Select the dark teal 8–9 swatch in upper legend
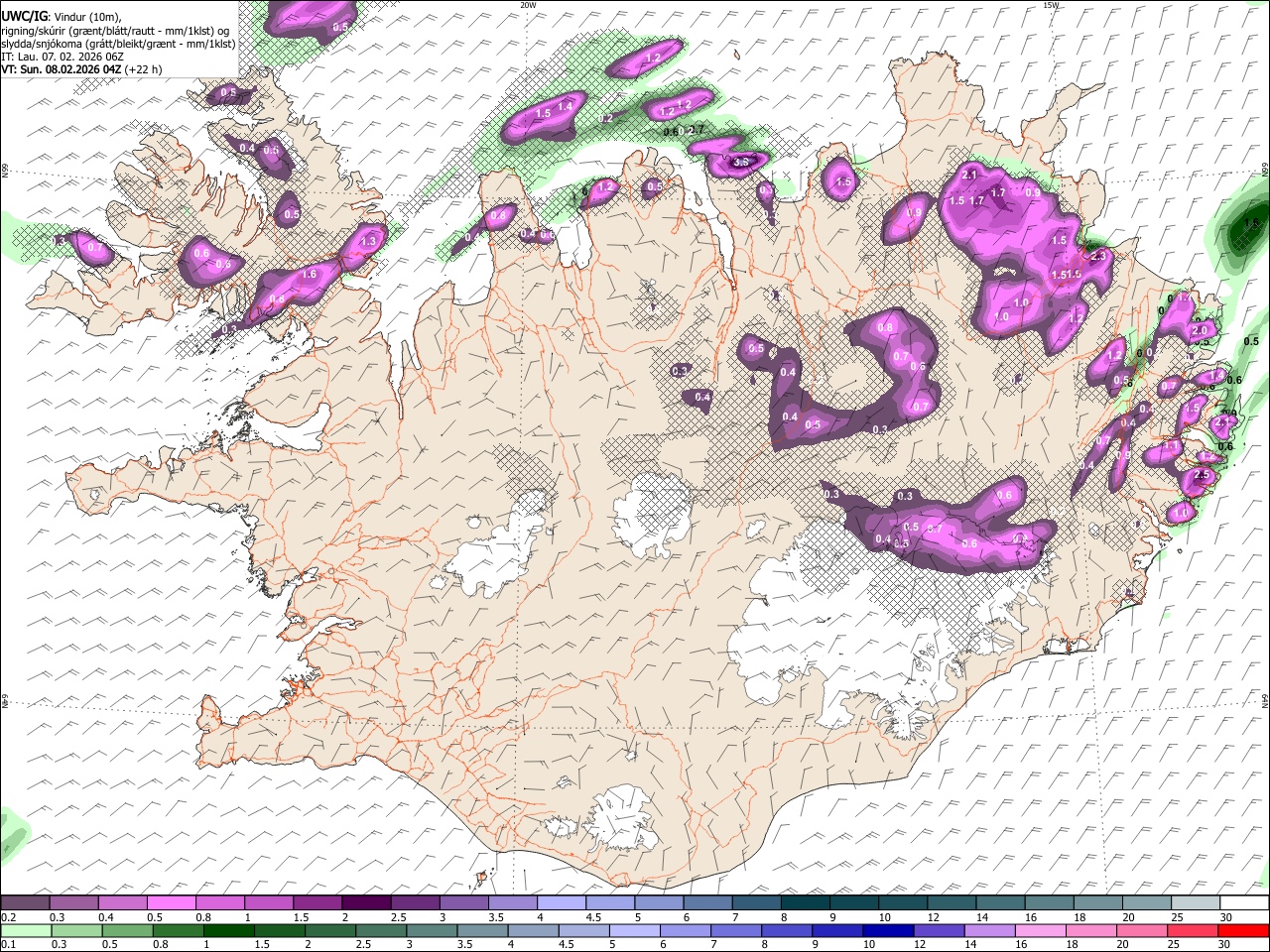This screenshot has height=952, width=1270. (806, 902)
